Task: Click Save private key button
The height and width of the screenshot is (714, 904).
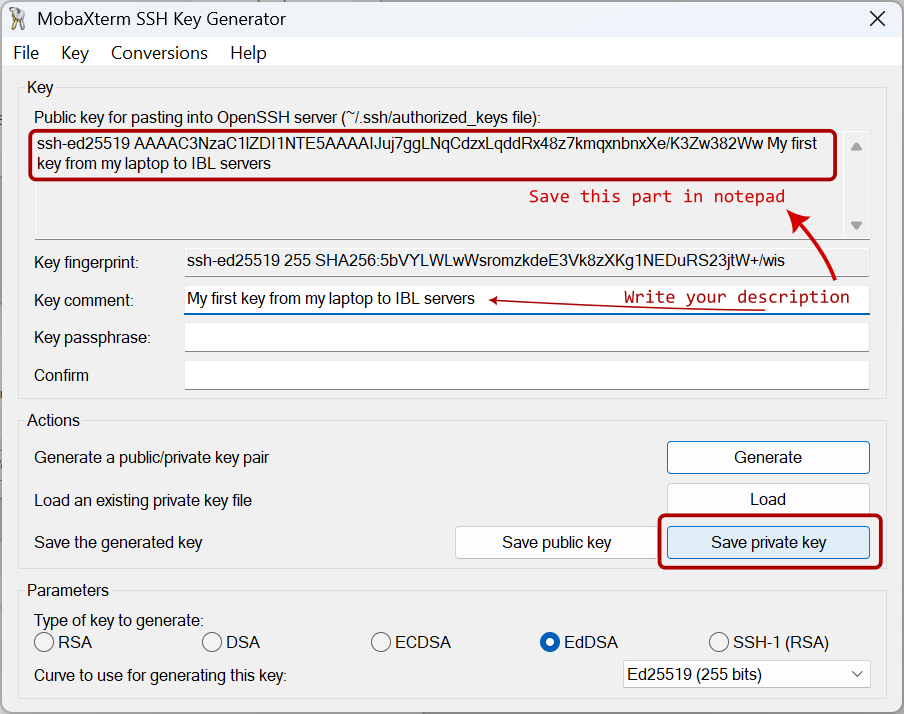Action: [768, 542]
